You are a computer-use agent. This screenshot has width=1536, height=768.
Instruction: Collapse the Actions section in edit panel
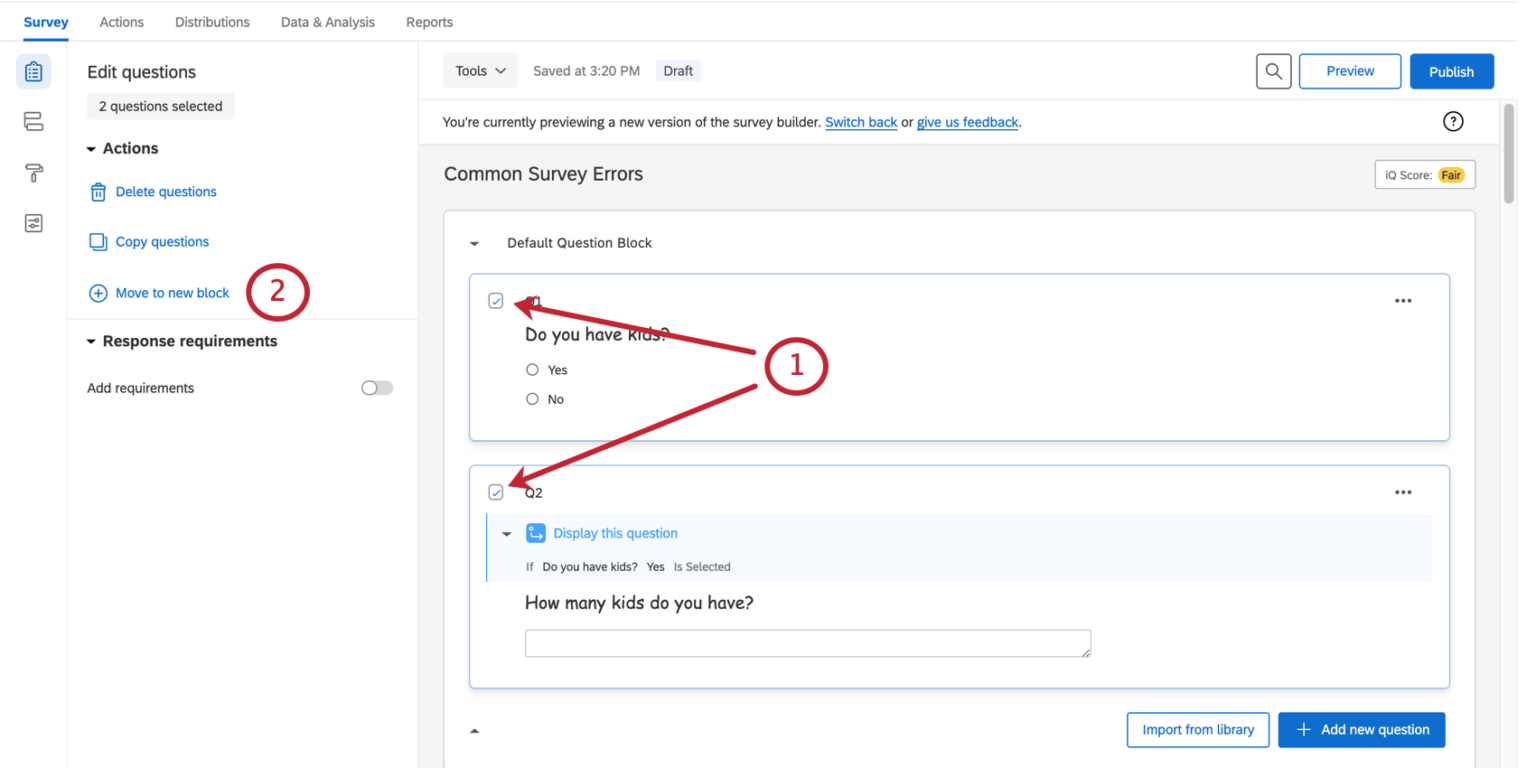click(91, 148)
